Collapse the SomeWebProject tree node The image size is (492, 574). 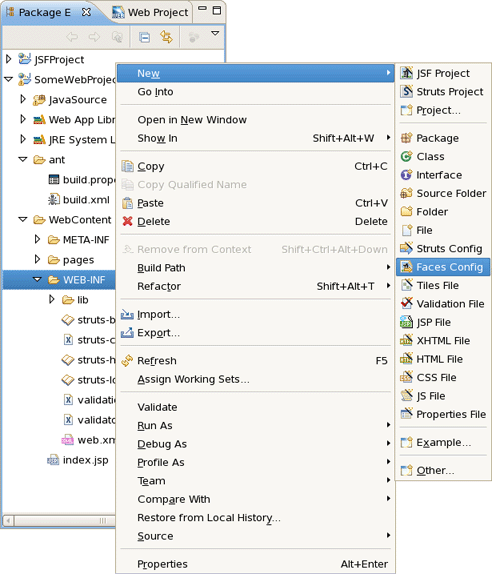pos(8,79)
